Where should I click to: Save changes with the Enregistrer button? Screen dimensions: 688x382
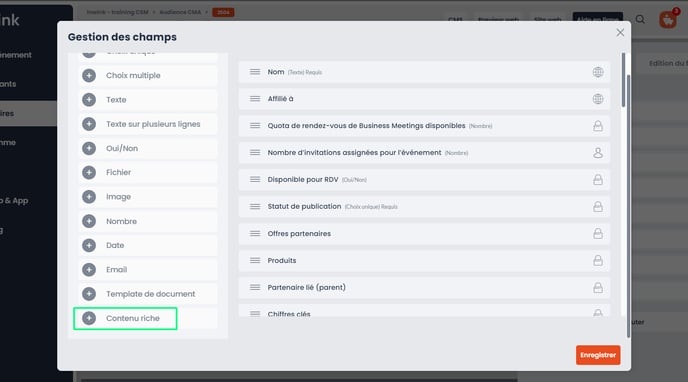pos(598,355)
